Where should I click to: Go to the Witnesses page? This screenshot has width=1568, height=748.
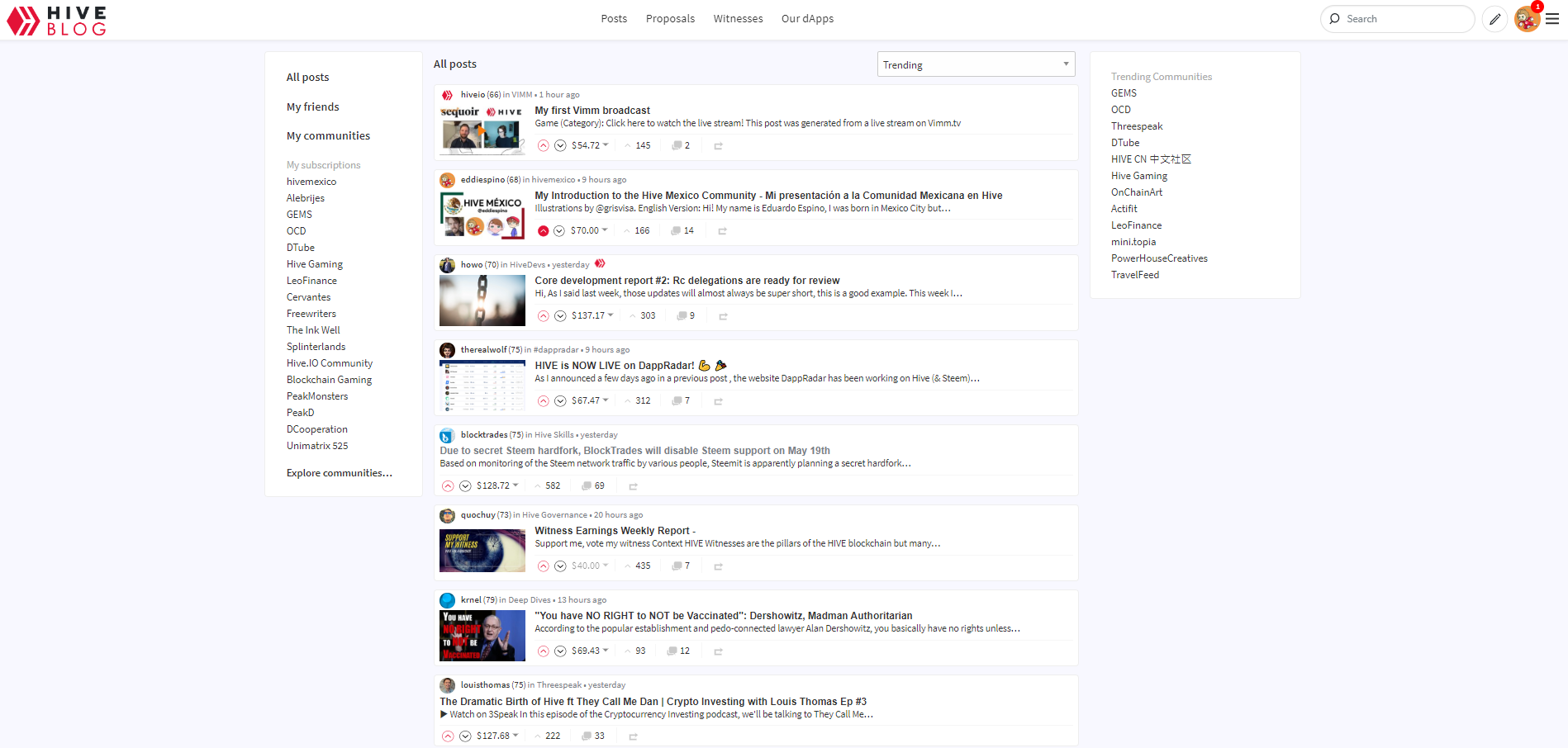738,19
